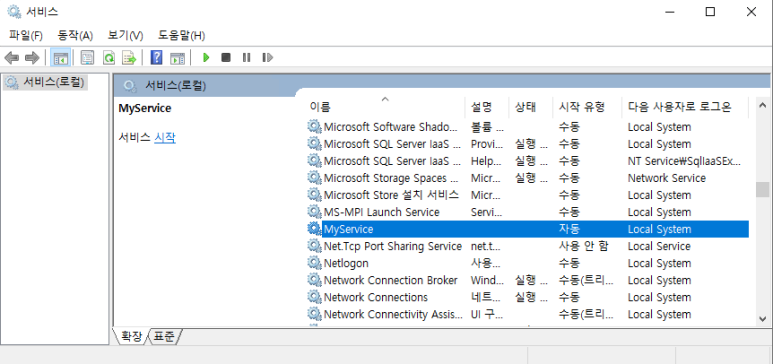Image resolution: width=773 pixels, height=364 pixels.
Task: Click gear icon of Microsoft Software Shadow row
Action: 314,127
